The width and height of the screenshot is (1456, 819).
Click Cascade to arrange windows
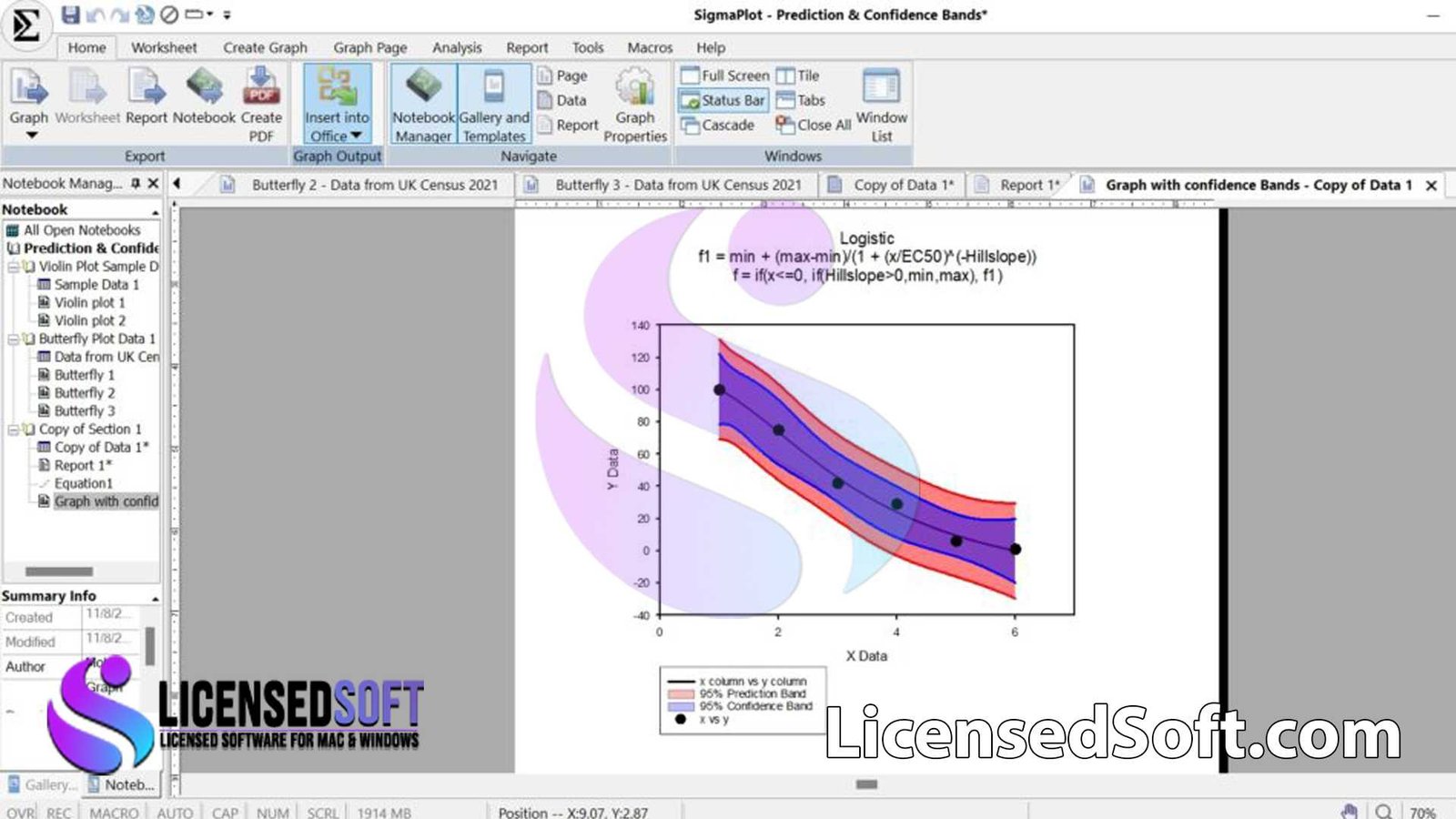coord(723,125)
